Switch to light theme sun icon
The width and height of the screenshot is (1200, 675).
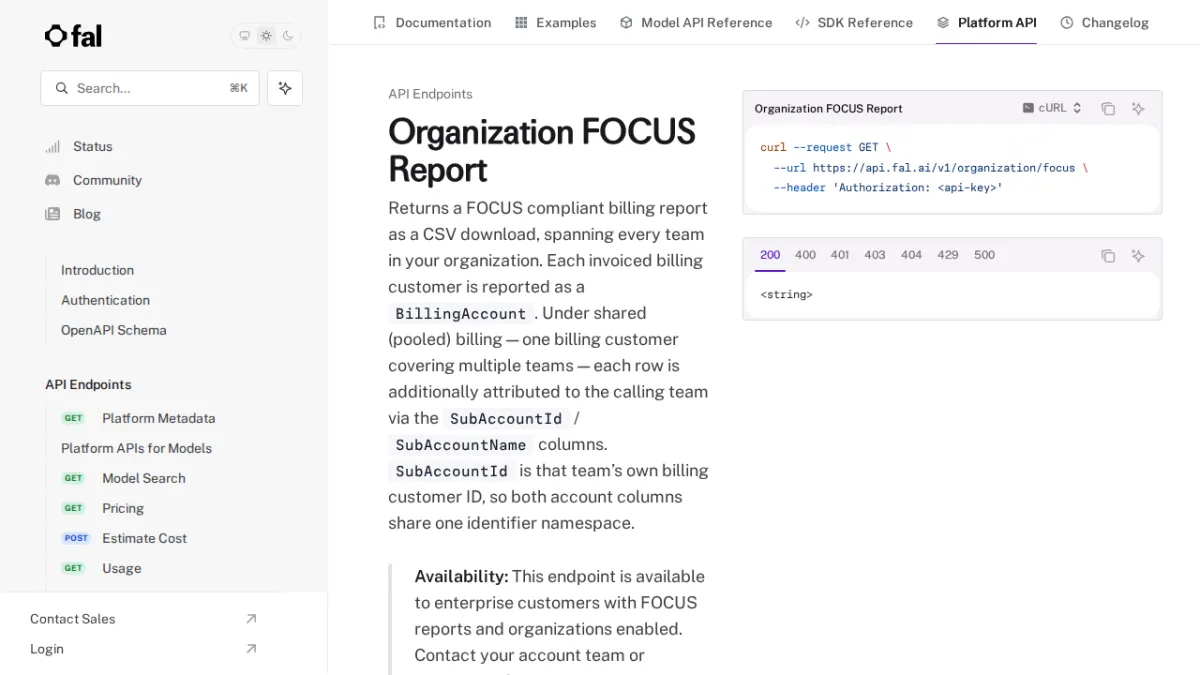tap(266, 36)
